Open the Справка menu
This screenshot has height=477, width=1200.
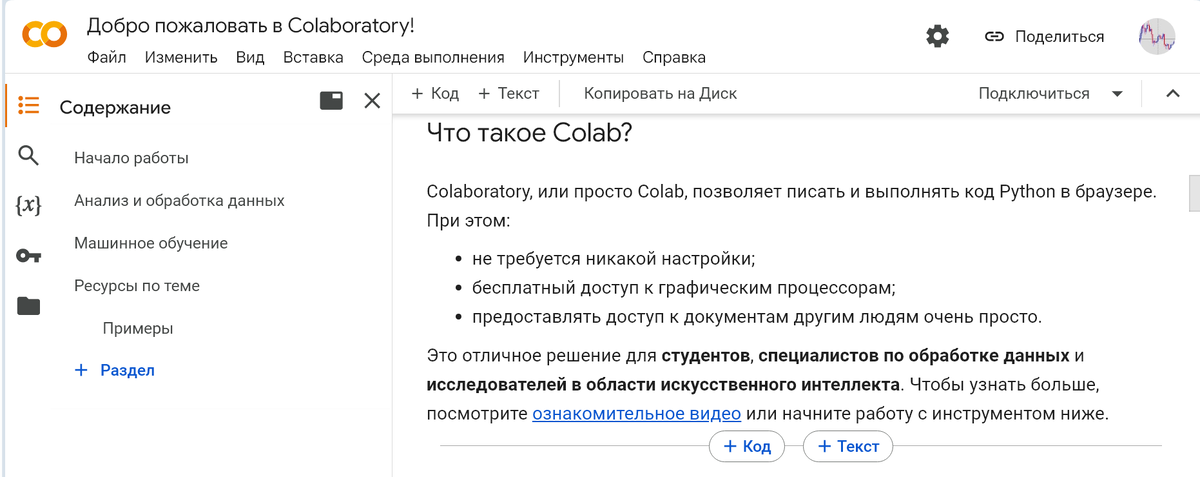click(674, 57)
